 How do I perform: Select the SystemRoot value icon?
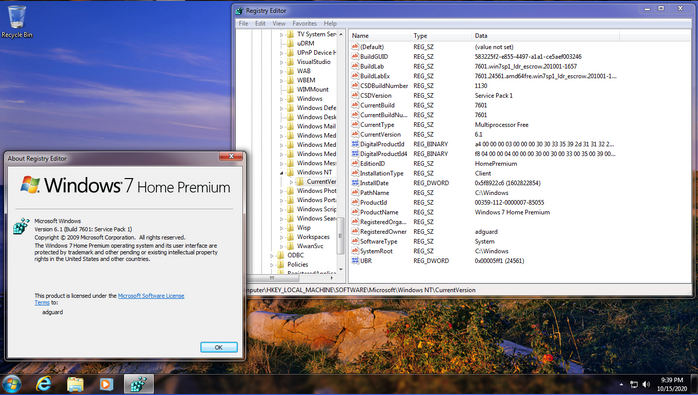click(x=355, y=251)
